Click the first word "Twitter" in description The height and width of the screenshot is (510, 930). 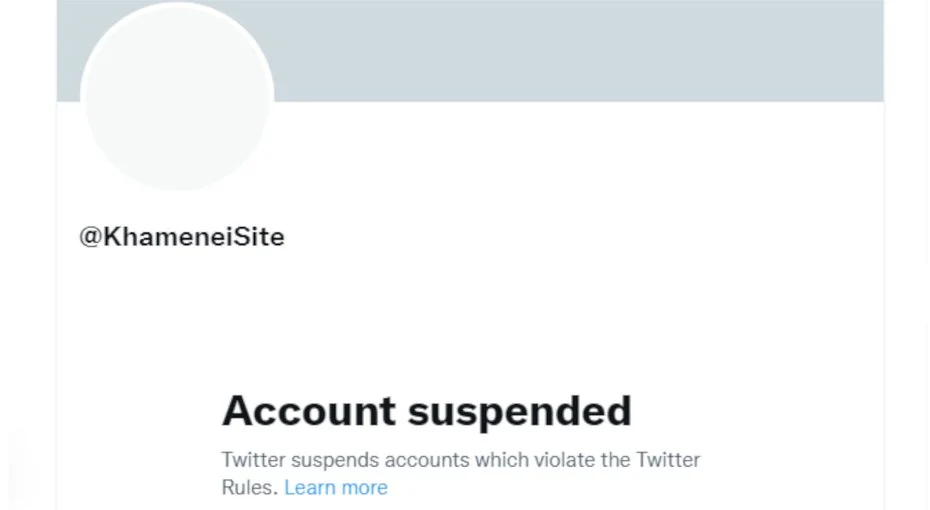252,461
